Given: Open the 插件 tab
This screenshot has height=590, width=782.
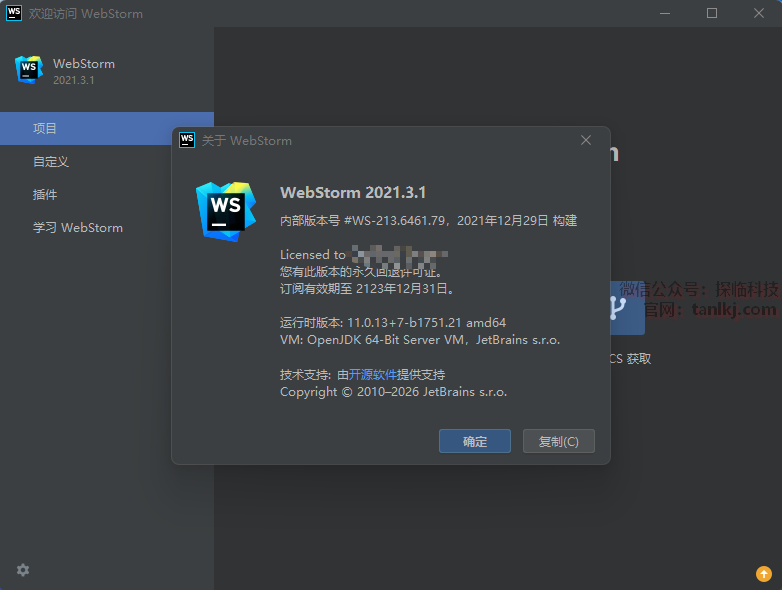Looking at the screenshot, I should click(x=107, y=195).
